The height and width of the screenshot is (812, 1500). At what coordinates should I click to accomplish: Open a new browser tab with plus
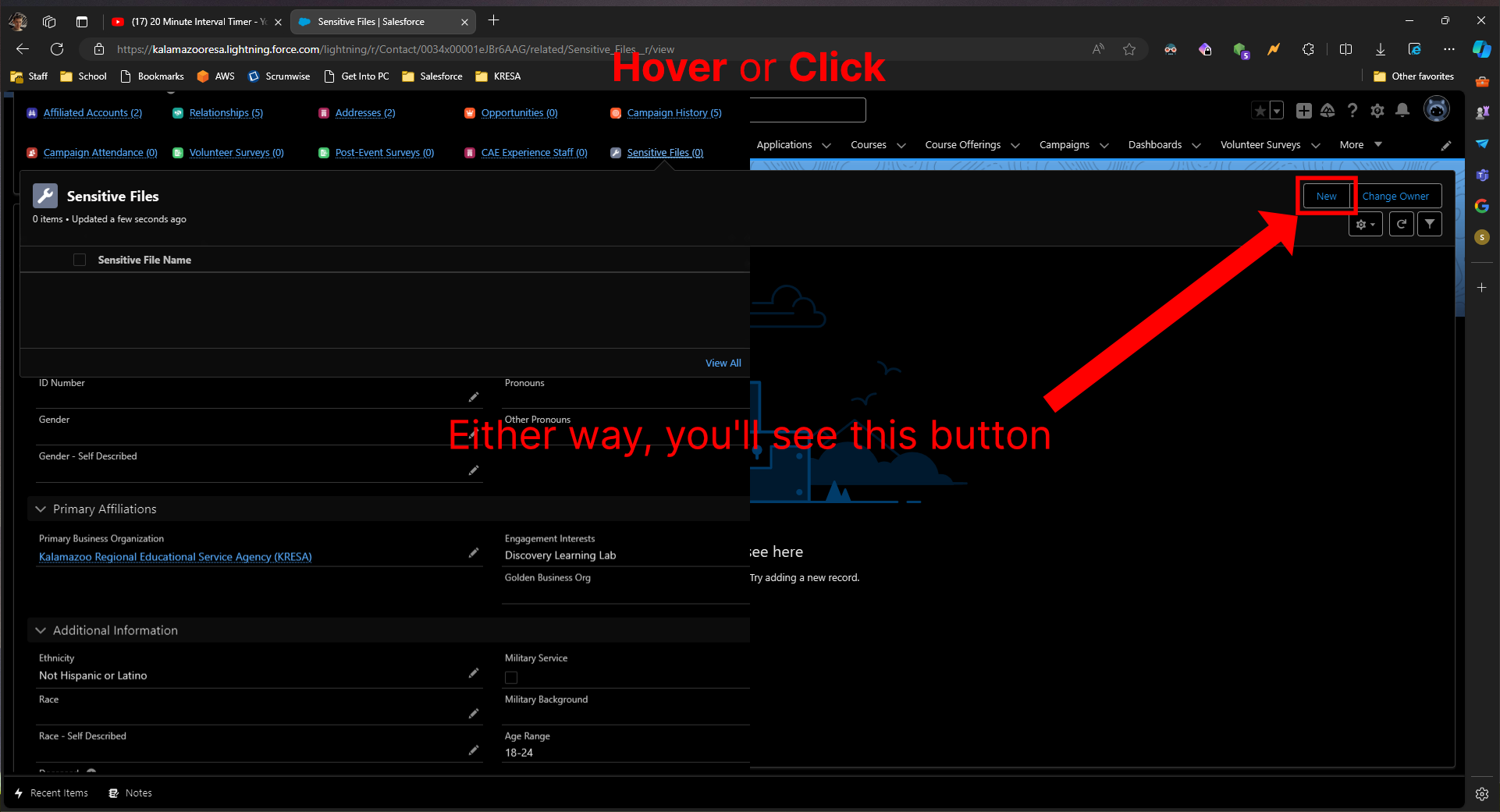(x=493, y=21)
